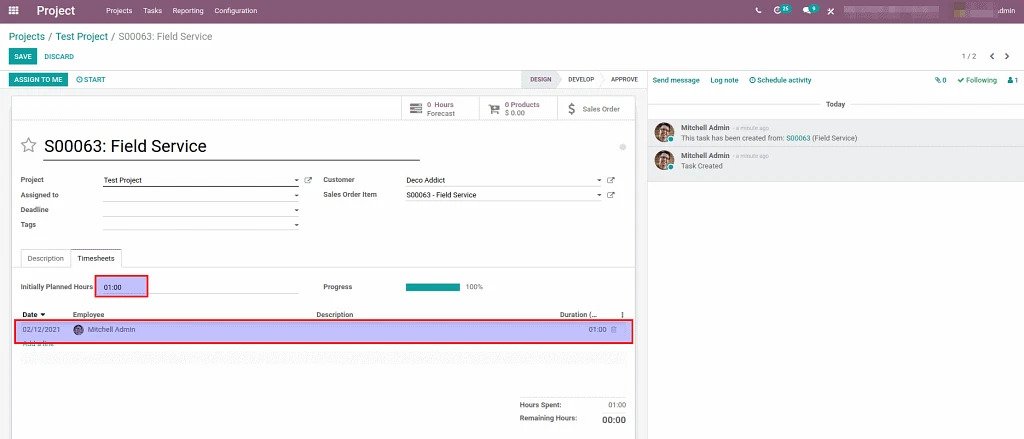Click the 02/12/2021 timesheet date cell
This screenshot has height=439, width=1024.
[41, 330]
